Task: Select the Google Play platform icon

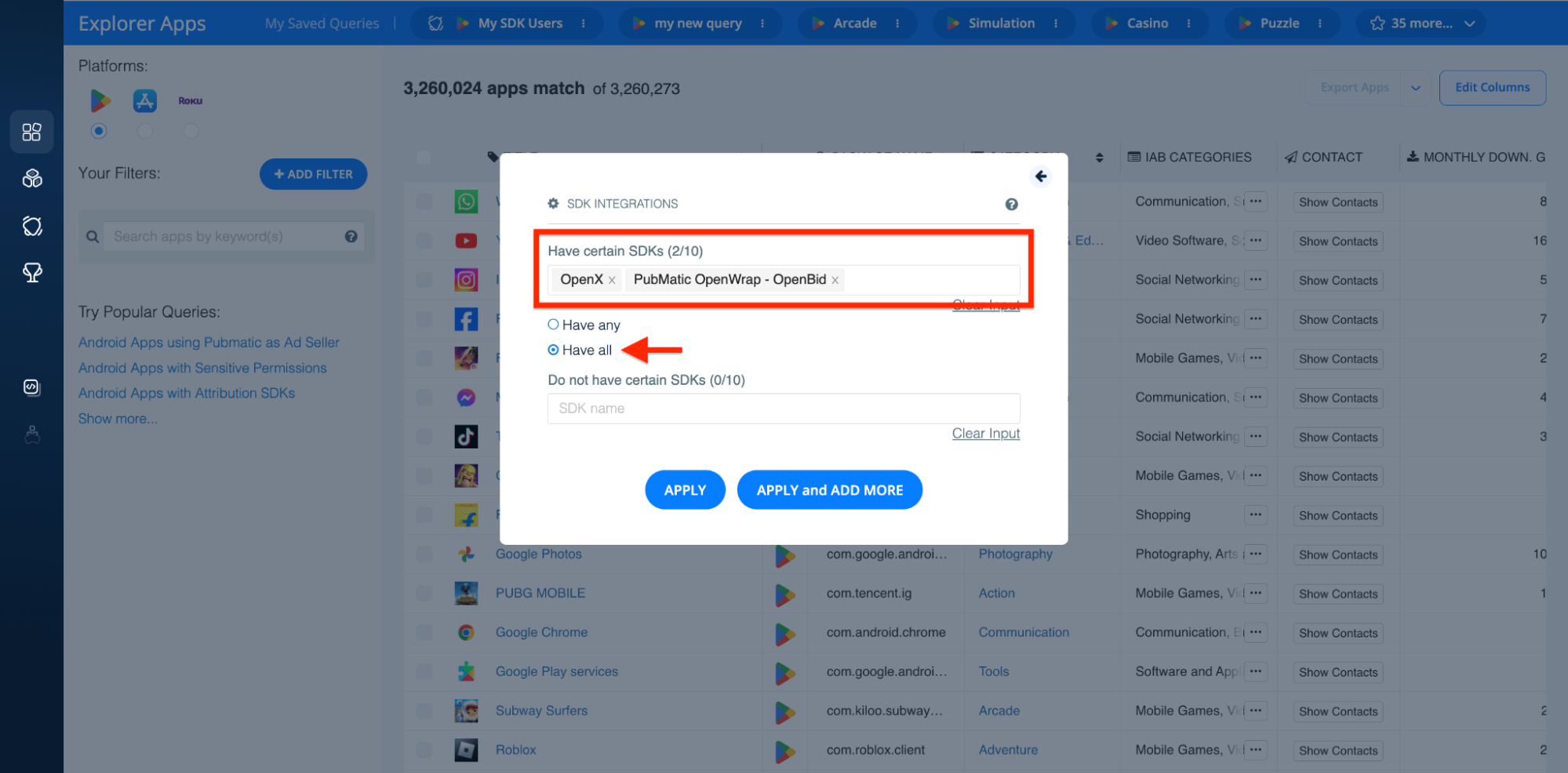Action: pos(100,100)
